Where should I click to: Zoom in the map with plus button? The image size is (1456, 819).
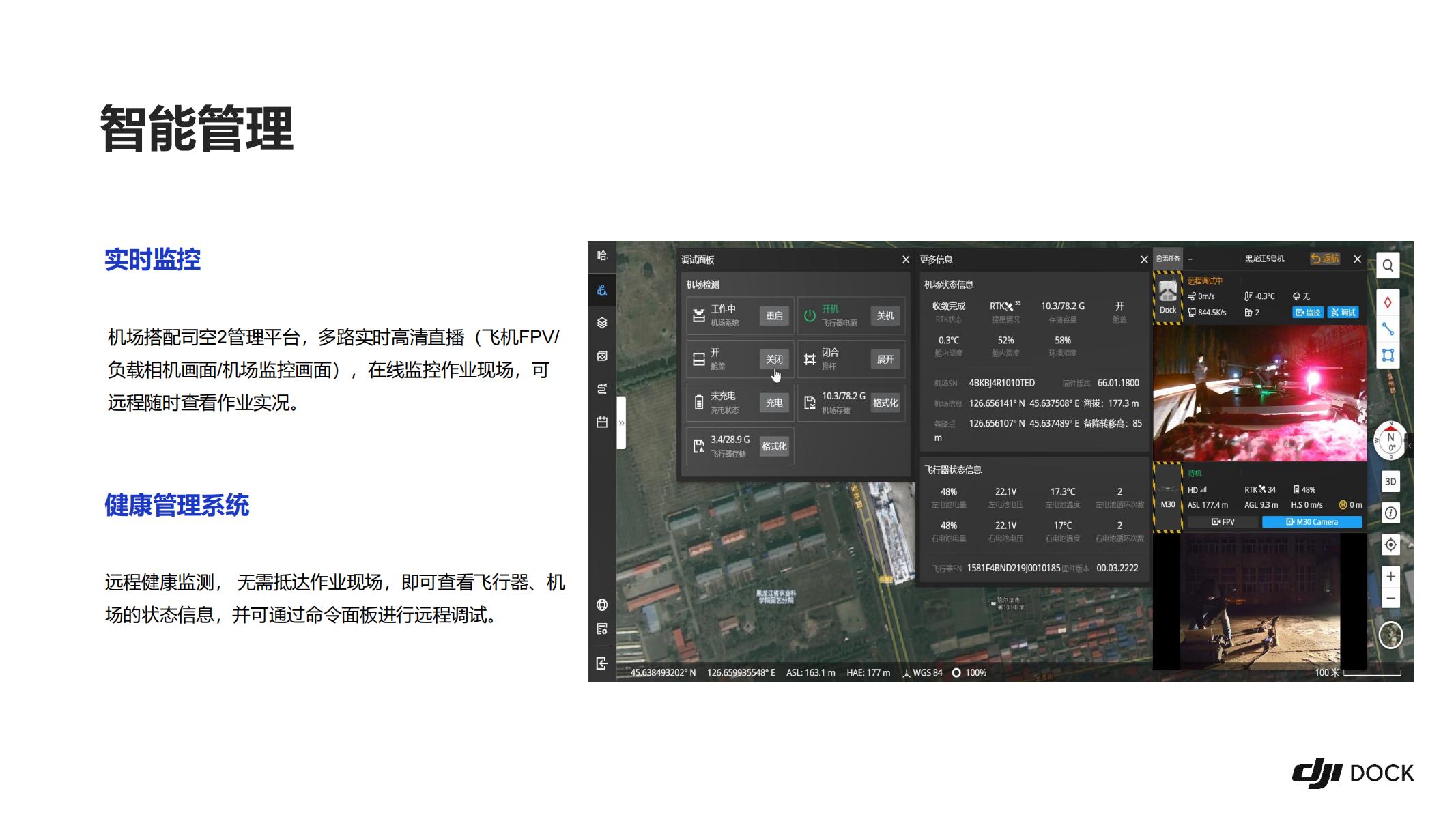(x=1390, y=577)
